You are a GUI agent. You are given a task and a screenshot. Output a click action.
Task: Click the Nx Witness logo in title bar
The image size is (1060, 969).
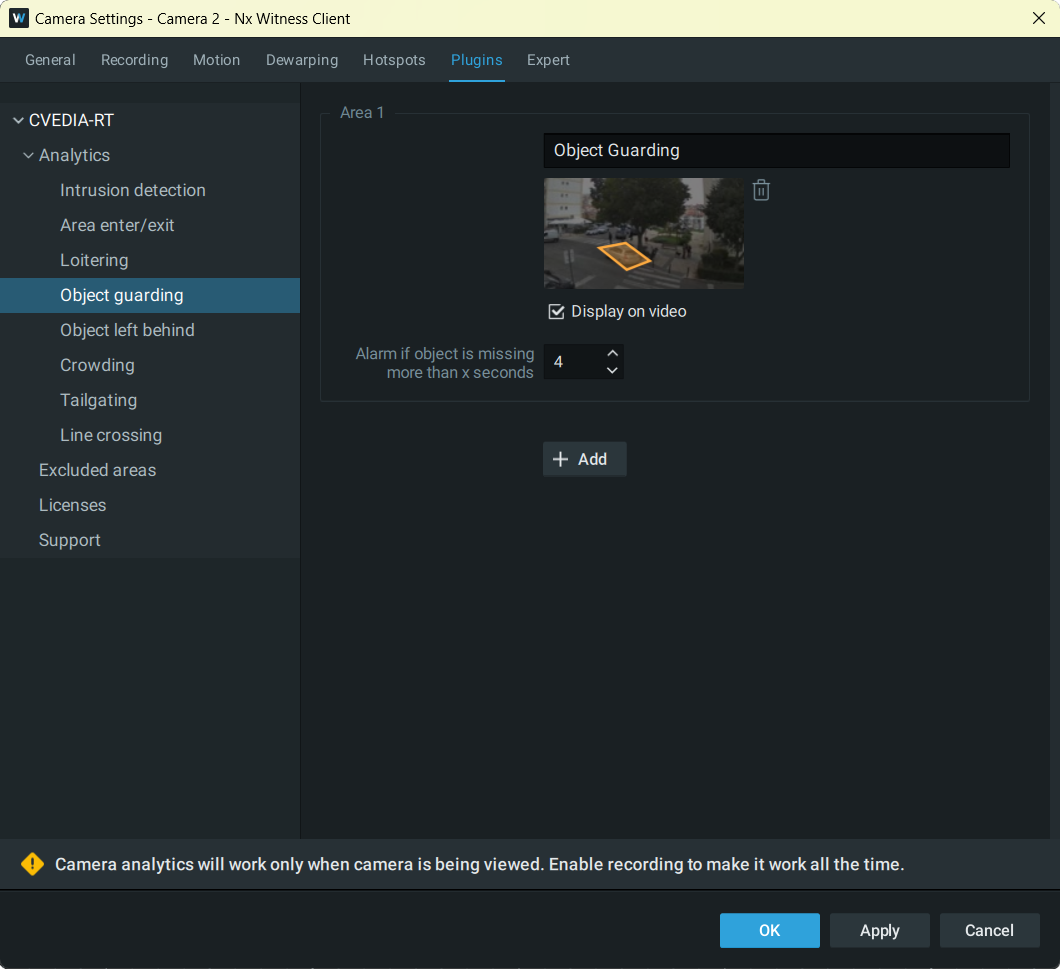(18, 18)
